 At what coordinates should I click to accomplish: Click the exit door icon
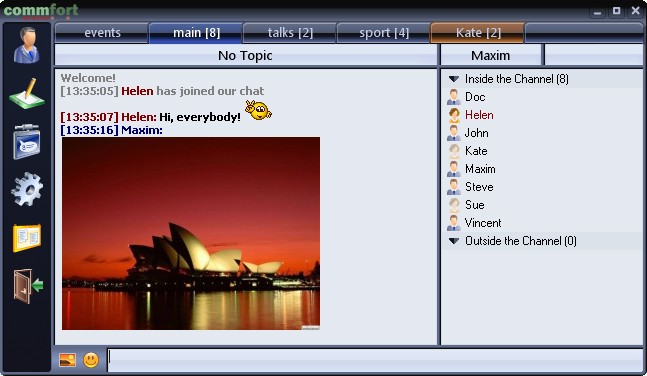click(28, 286)
